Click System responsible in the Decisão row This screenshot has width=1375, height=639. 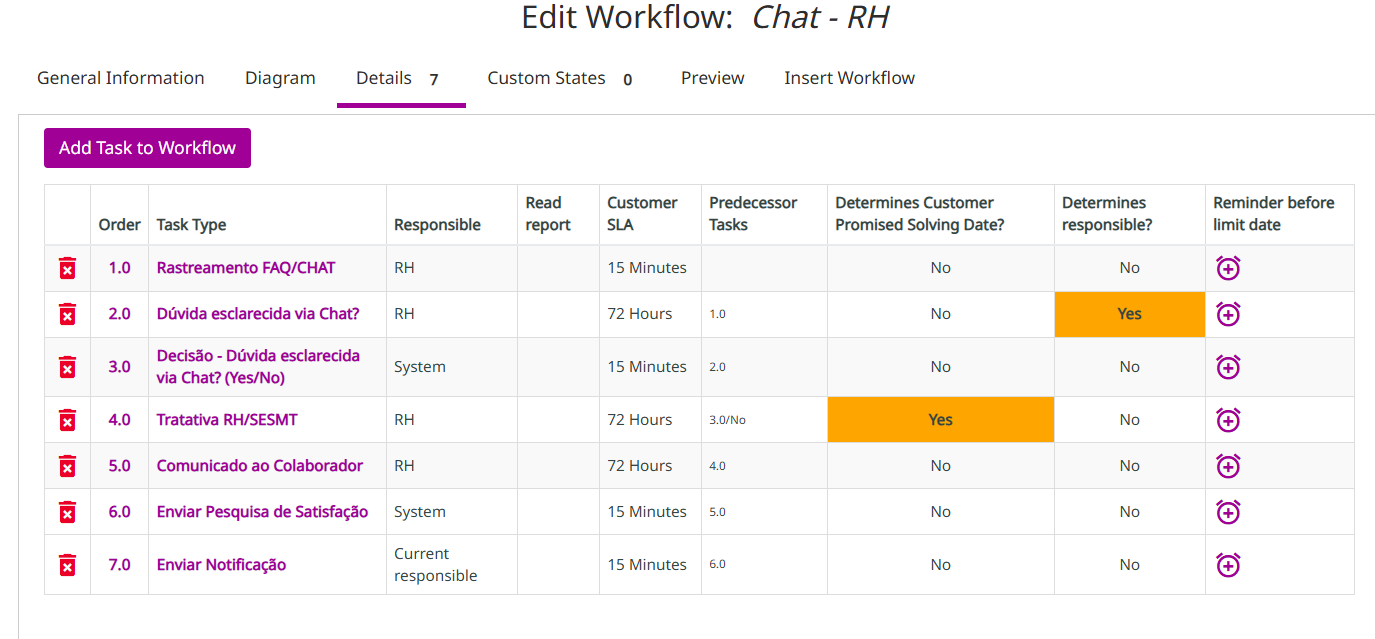point(420,367)
